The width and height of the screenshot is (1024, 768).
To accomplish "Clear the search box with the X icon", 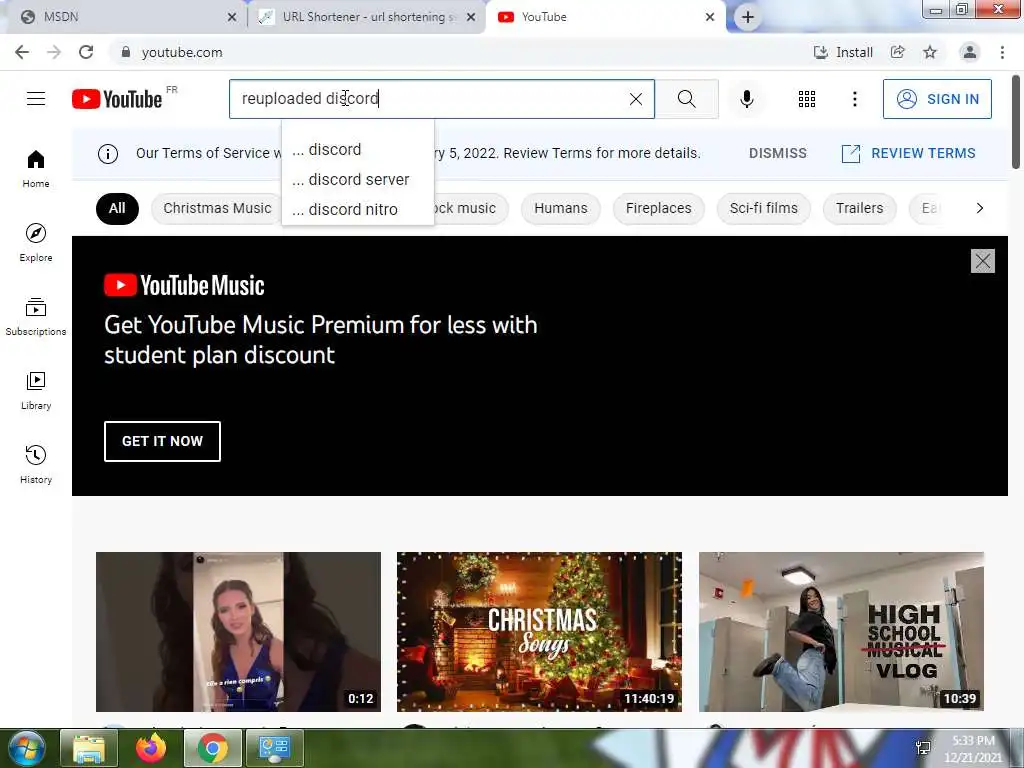I will click(635, 99).
